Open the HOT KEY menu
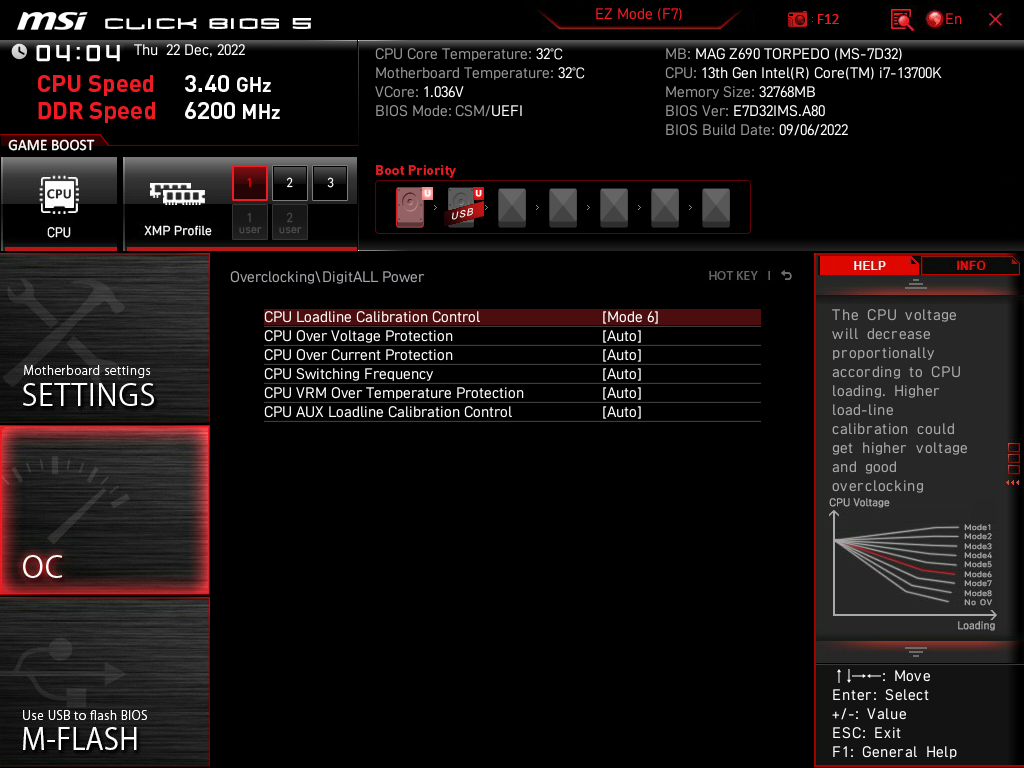The height and width of the screenshot is (768, 1024). [733, 276]
